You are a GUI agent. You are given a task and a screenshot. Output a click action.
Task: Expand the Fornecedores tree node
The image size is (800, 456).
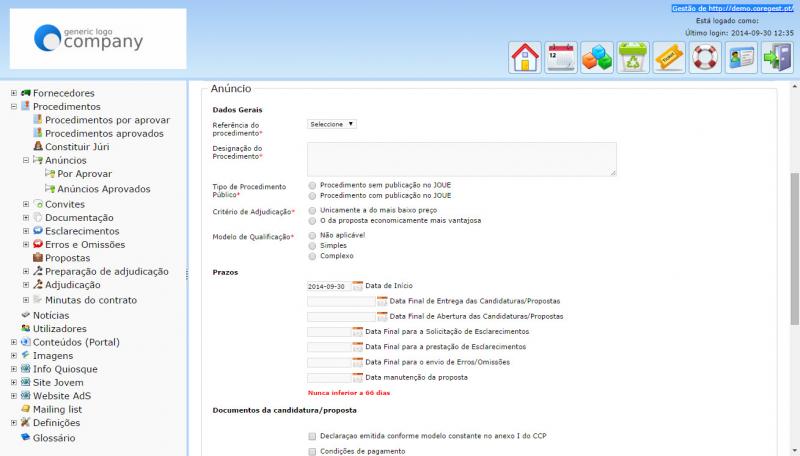[x=14, y=93]
